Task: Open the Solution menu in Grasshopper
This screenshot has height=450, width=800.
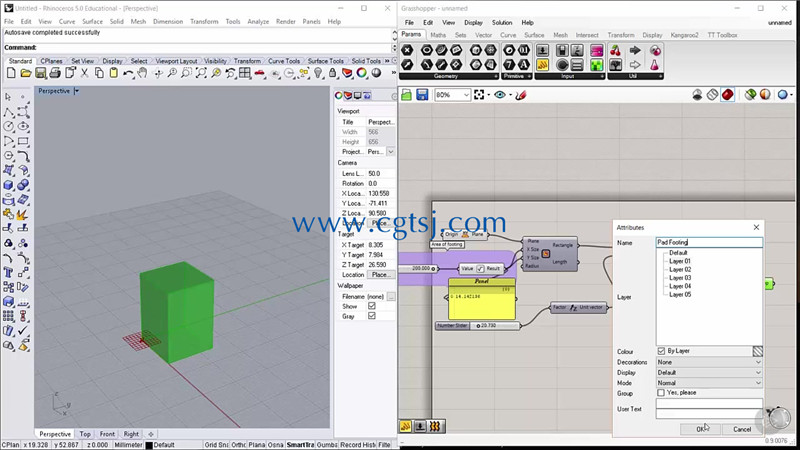Action: [502, 22]
